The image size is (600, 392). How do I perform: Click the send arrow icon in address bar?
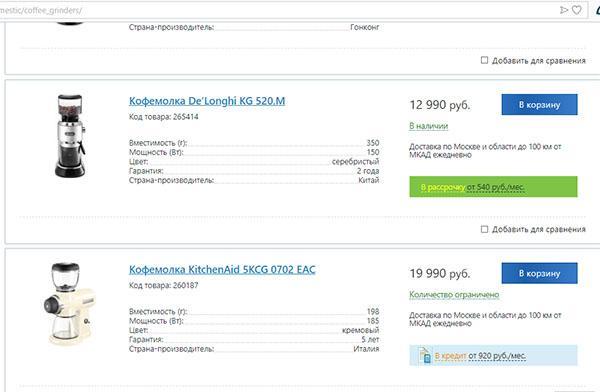pos(564,10)
